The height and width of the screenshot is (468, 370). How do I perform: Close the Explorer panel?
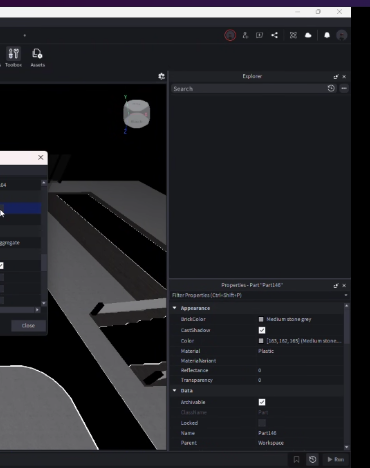tap(344, 77)
